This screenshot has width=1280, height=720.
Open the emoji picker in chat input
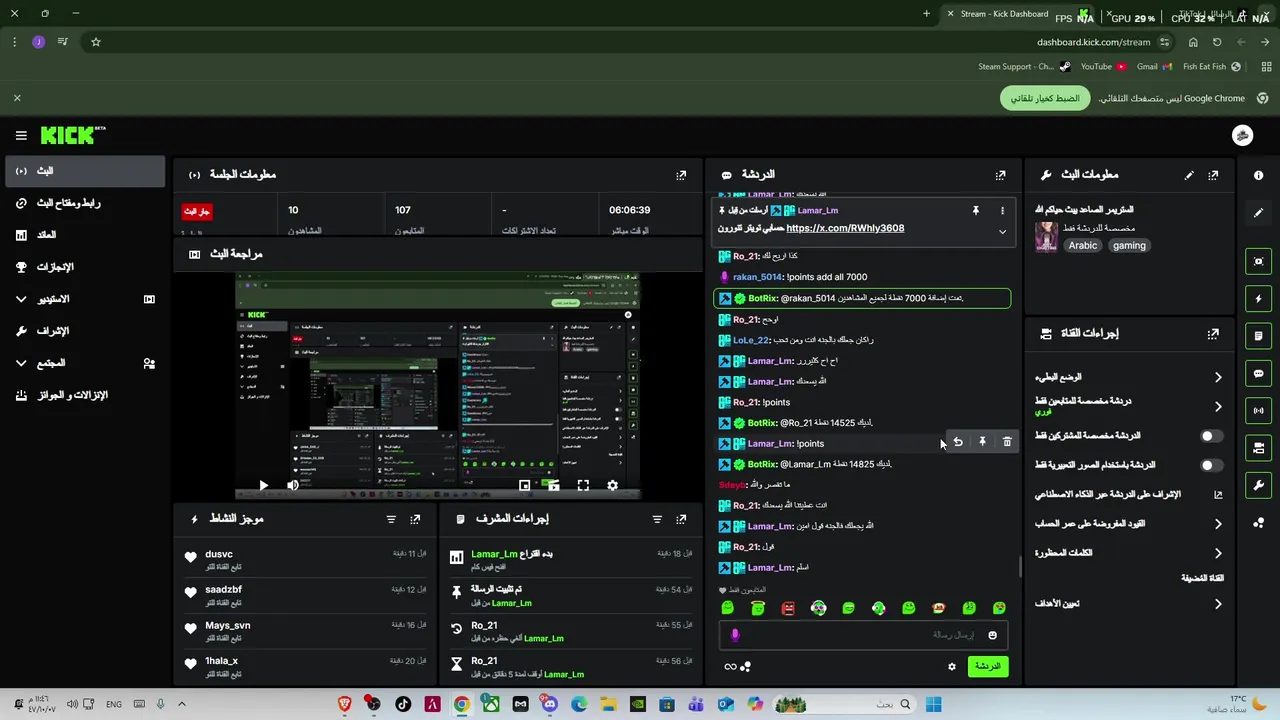(x=992, y=635)
